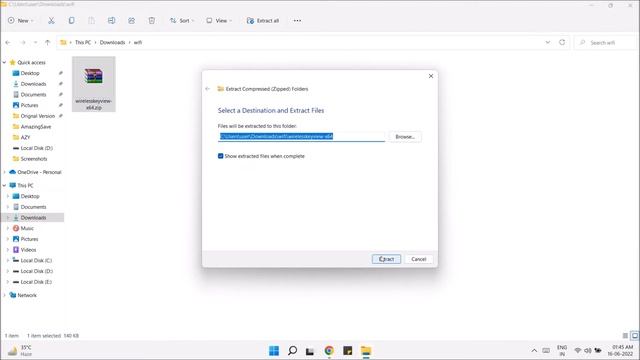Select Videos under This PC

pyautogui.click(x=28, y=250)
